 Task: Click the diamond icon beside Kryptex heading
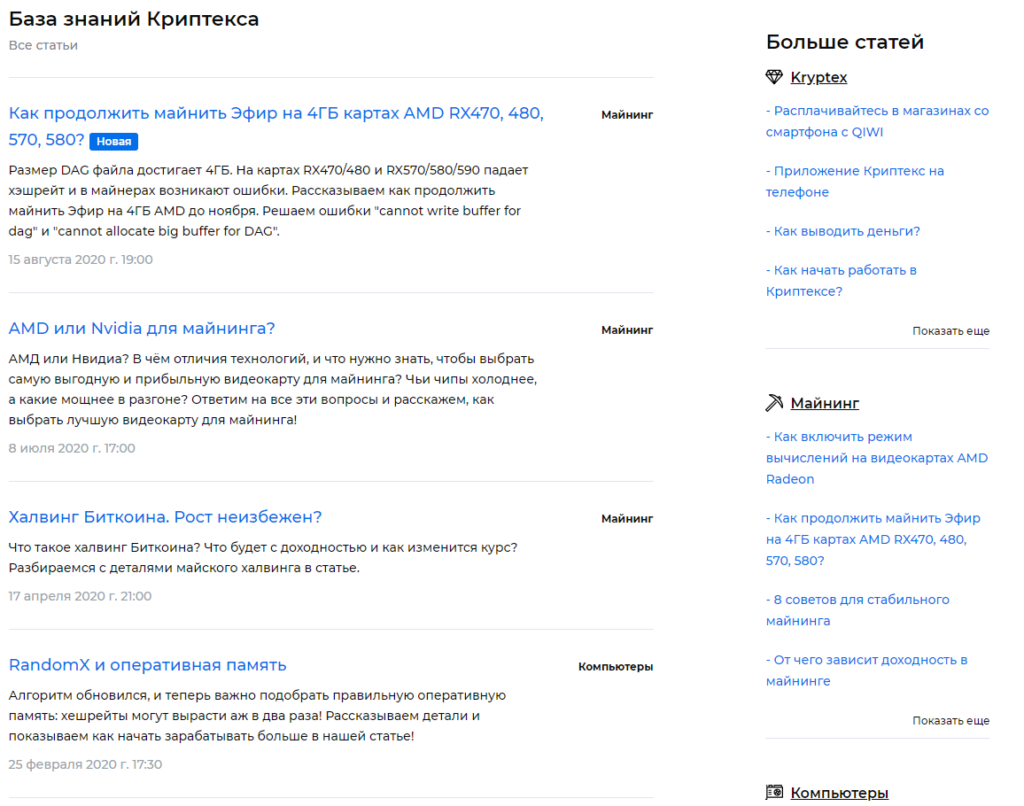774,77
